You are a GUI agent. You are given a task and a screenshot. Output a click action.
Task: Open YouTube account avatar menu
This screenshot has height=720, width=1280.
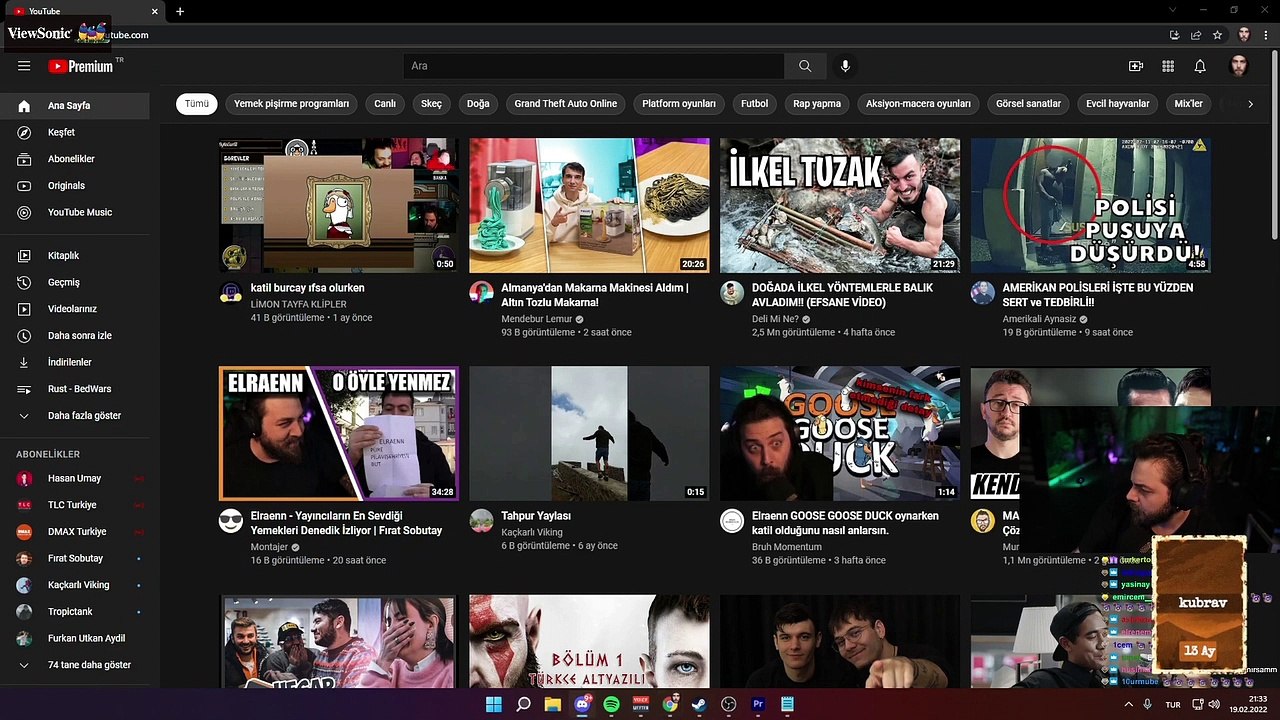1239,66
